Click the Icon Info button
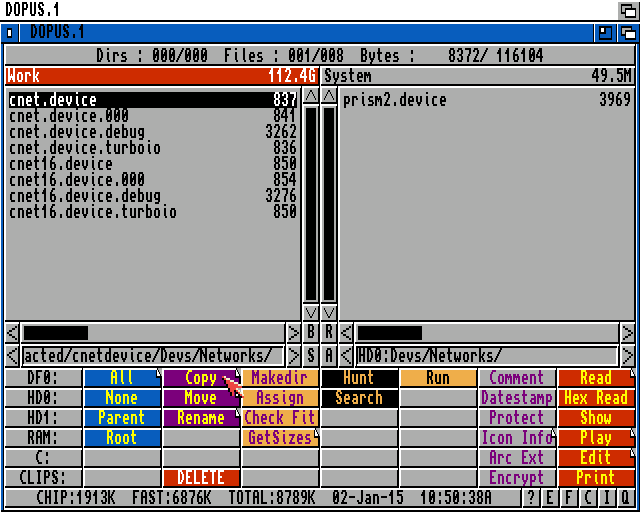 (x=517, y=438)
